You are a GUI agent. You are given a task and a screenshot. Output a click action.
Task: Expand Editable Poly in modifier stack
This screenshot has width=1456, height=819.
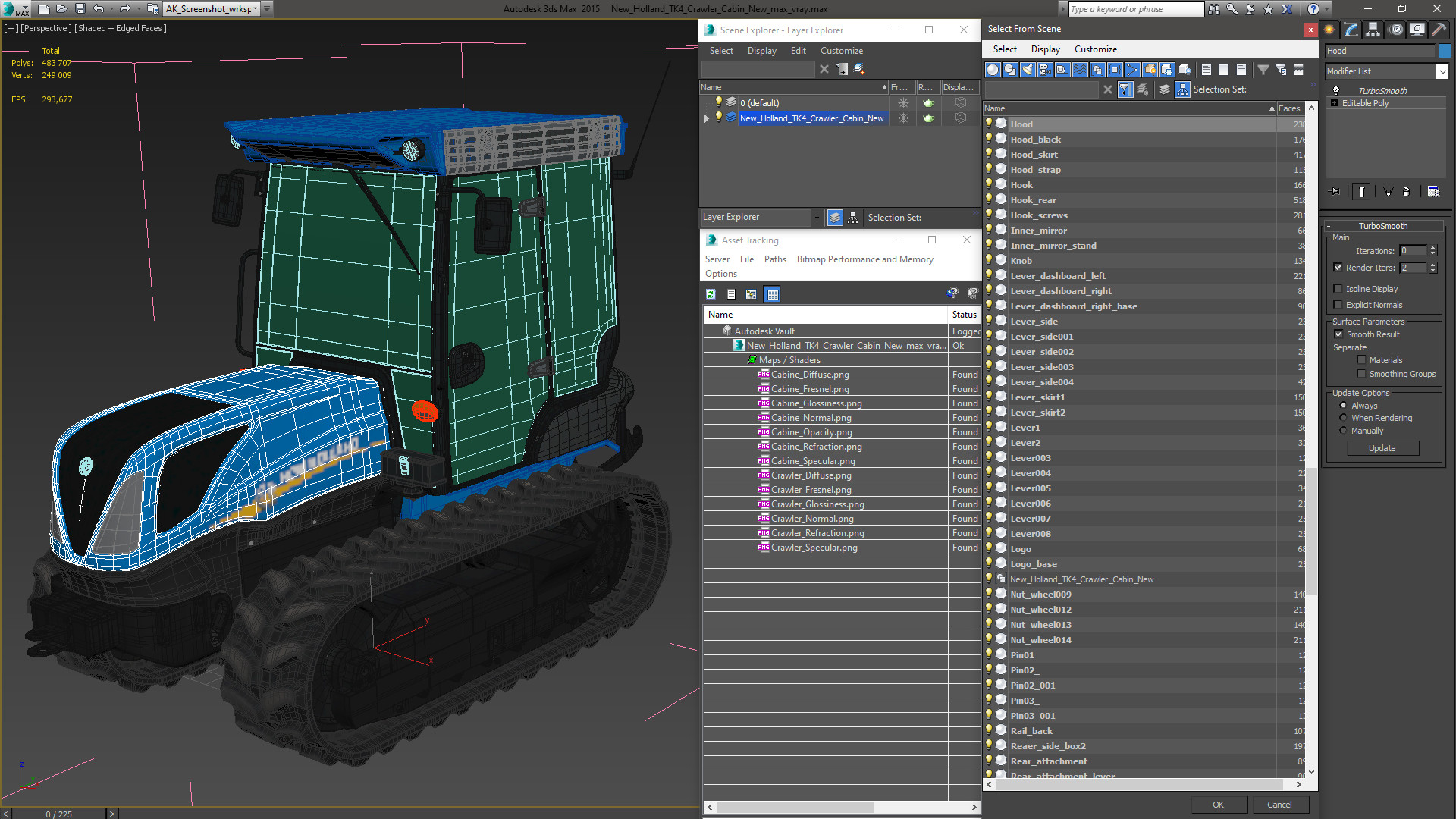click(1334, 103)
